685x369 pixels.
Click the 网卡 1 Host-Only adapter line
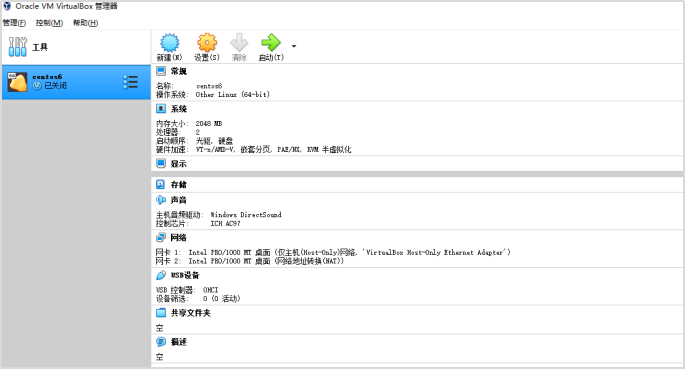333,252
